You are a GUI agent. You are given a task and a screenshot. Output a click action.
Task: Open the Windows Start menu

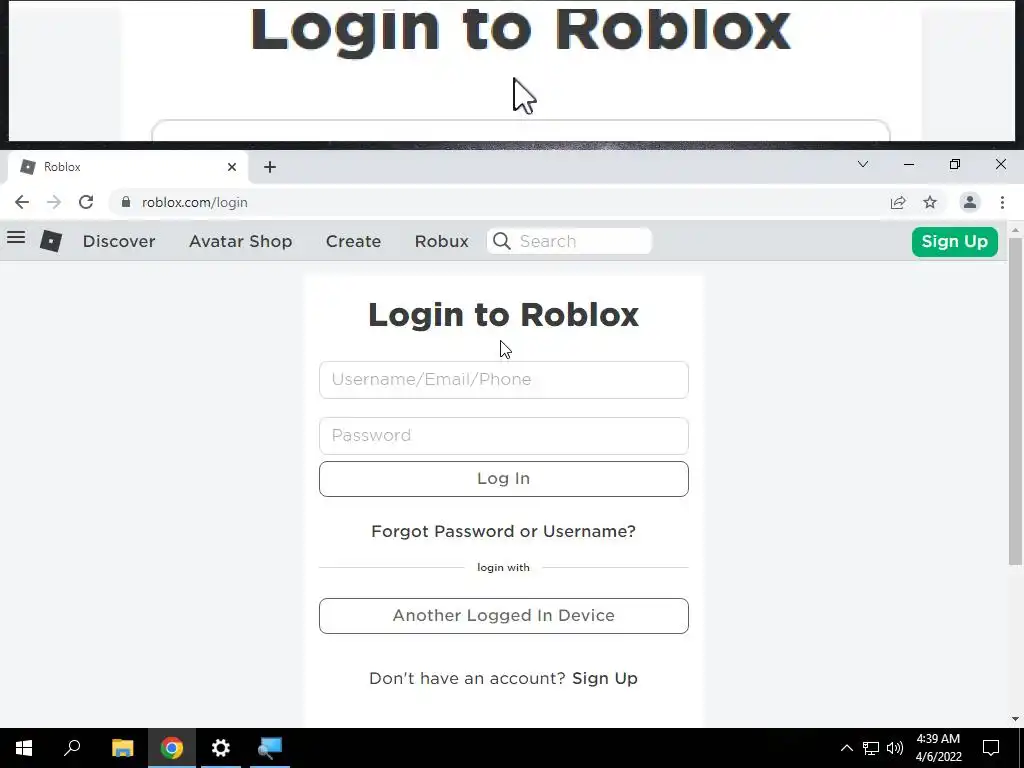click(24, 748)
